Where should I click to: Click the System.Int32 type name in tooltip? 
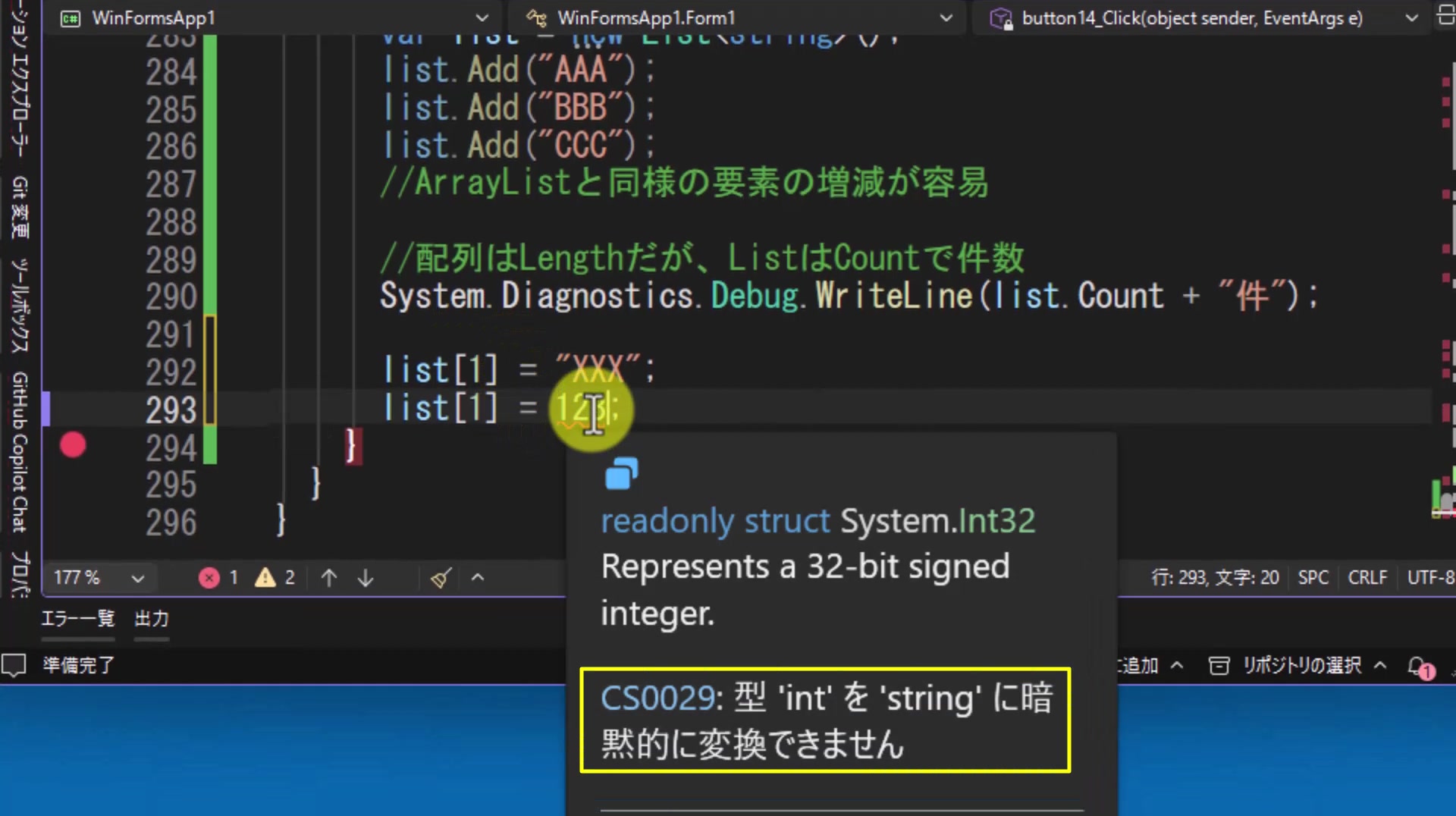938,521
